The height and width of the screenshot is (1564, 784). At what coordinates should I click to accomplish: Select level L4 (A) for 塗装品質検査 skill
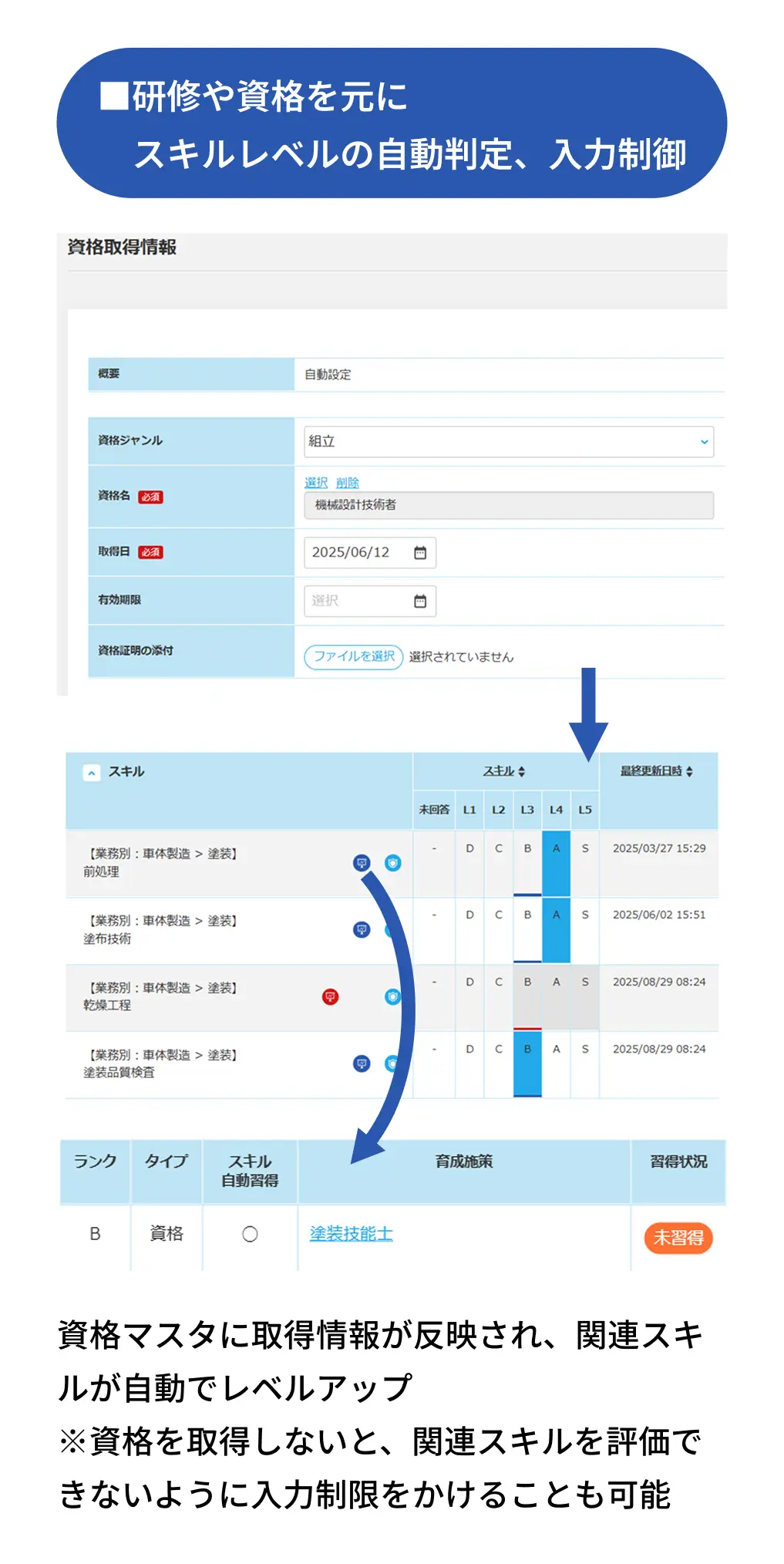coord(556,1050)
